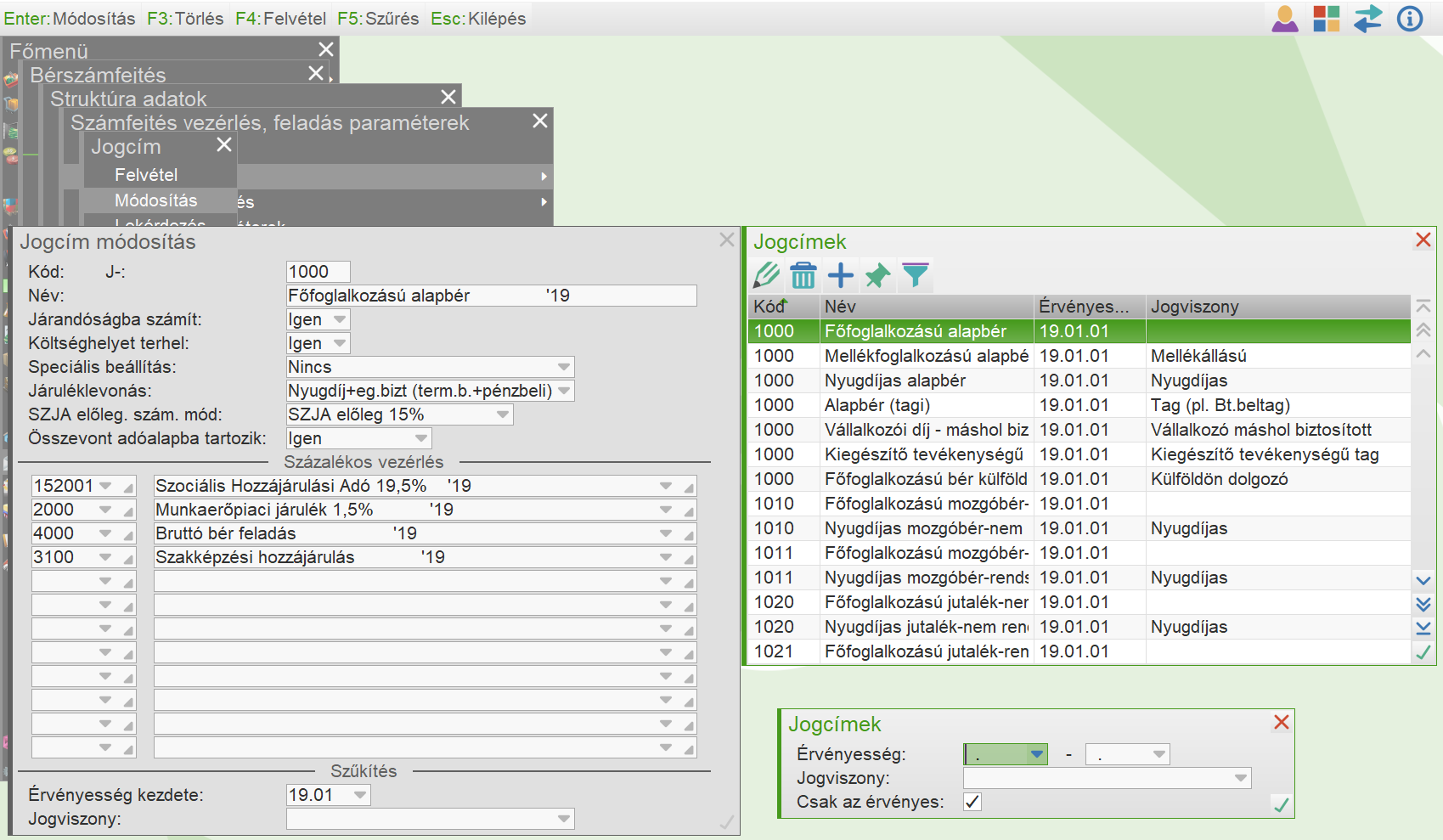The width and height of the screenshot is (1443, 840).
Task: Open the user profile icon at top right
Action: pyautogui.click(x=1284, y=19)
